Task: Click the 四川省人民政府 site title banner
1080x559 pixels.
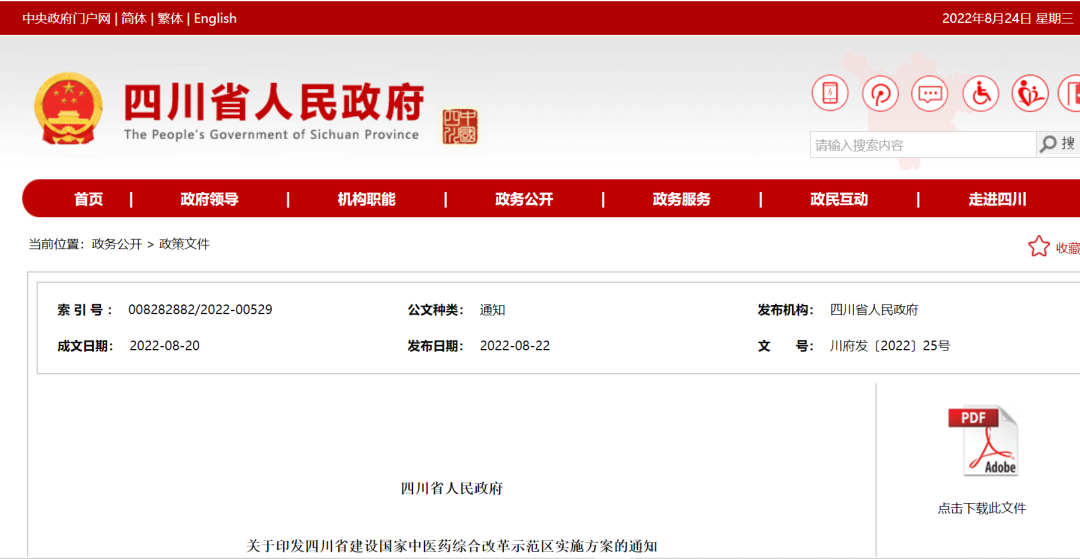Action: (x=274, y=102)
